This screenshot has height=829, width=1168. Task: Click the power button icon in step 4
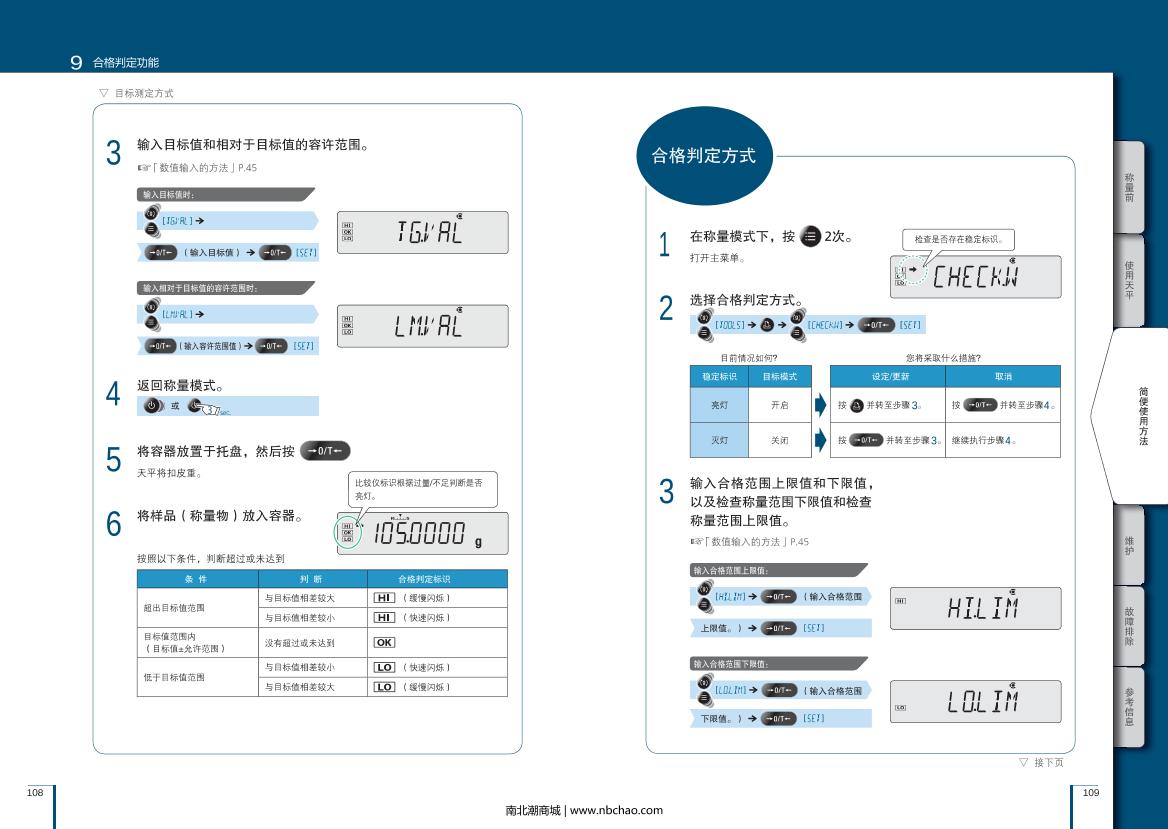click(152, 406)
